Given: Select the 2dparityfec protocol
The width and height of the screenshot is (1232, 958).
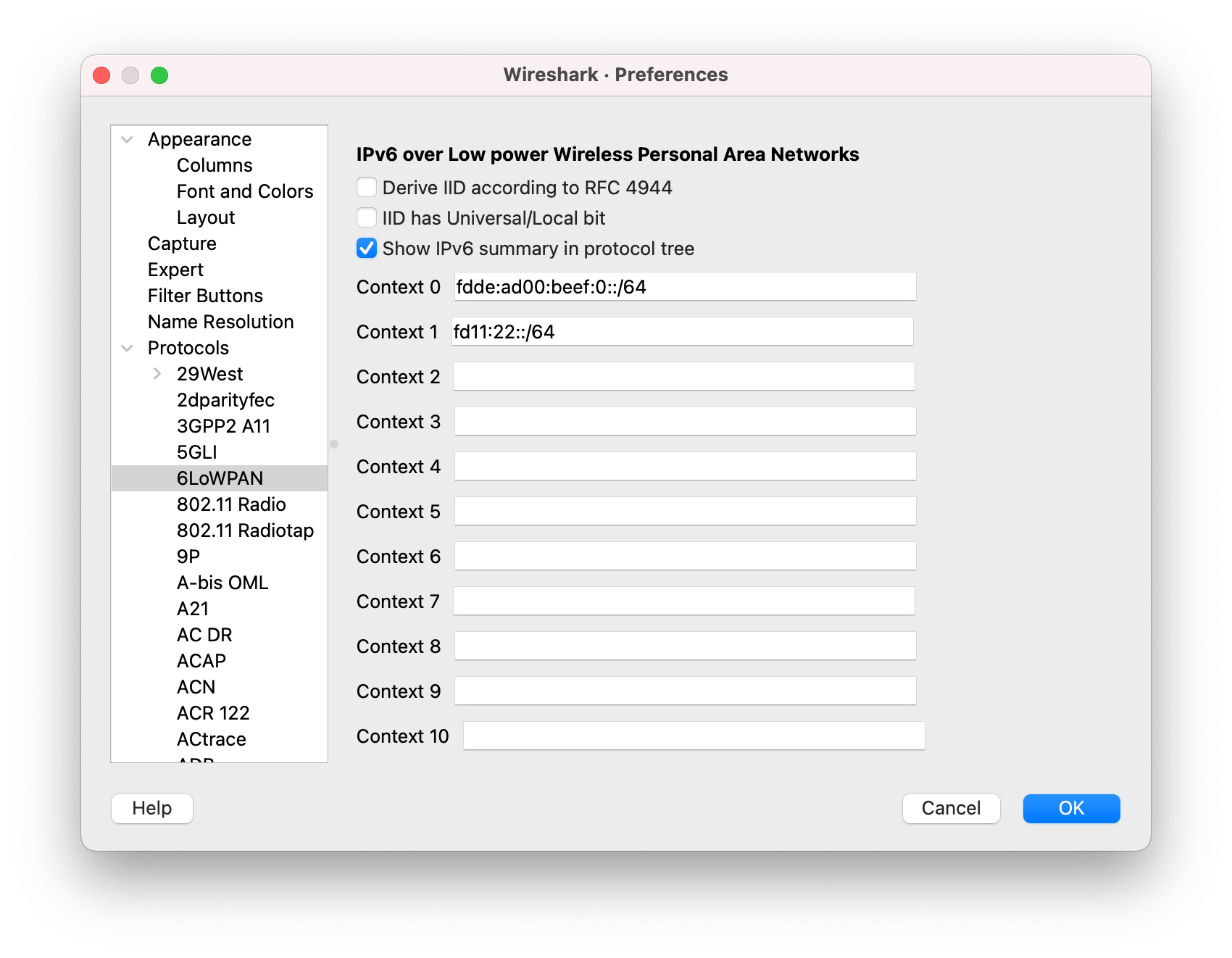Looking at the screenshot, I should (225, 400).
